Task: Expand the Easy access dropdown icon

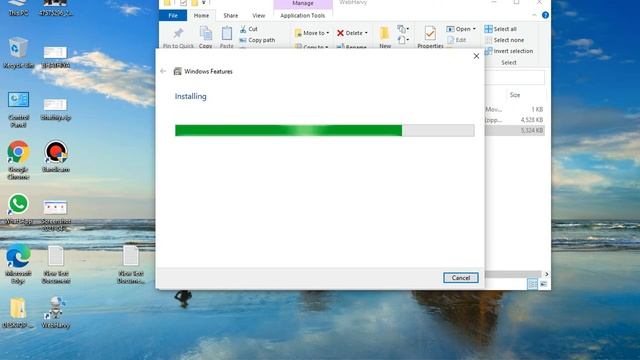Action: pyautogui.click(x=403, y=40)
